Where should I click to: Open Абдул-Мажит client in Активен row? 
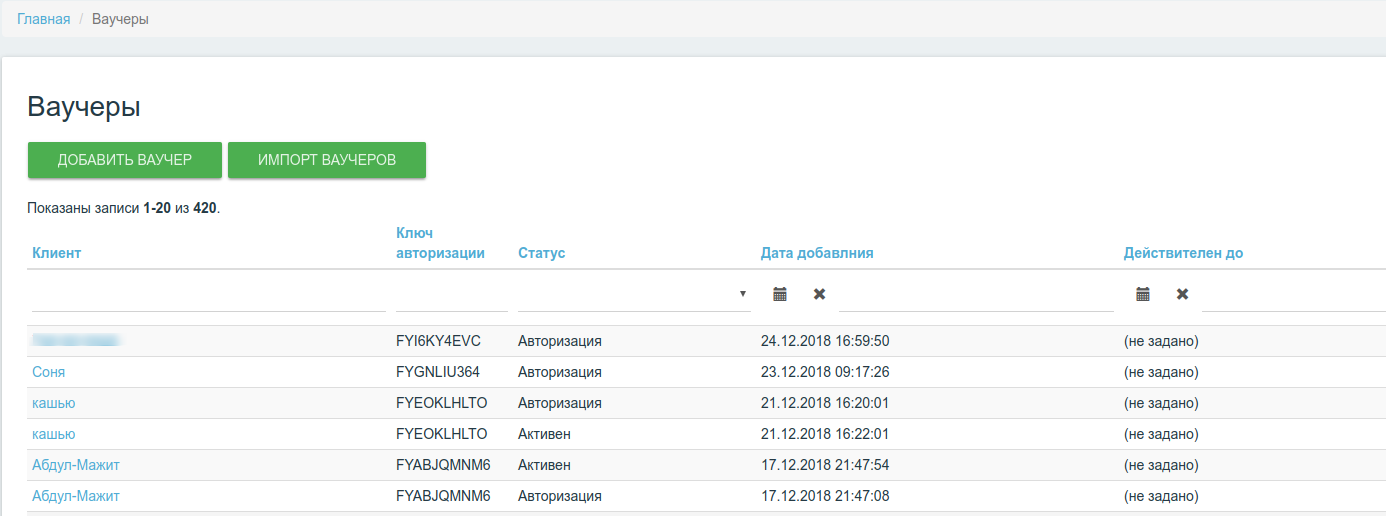click(x=76, y=465)
